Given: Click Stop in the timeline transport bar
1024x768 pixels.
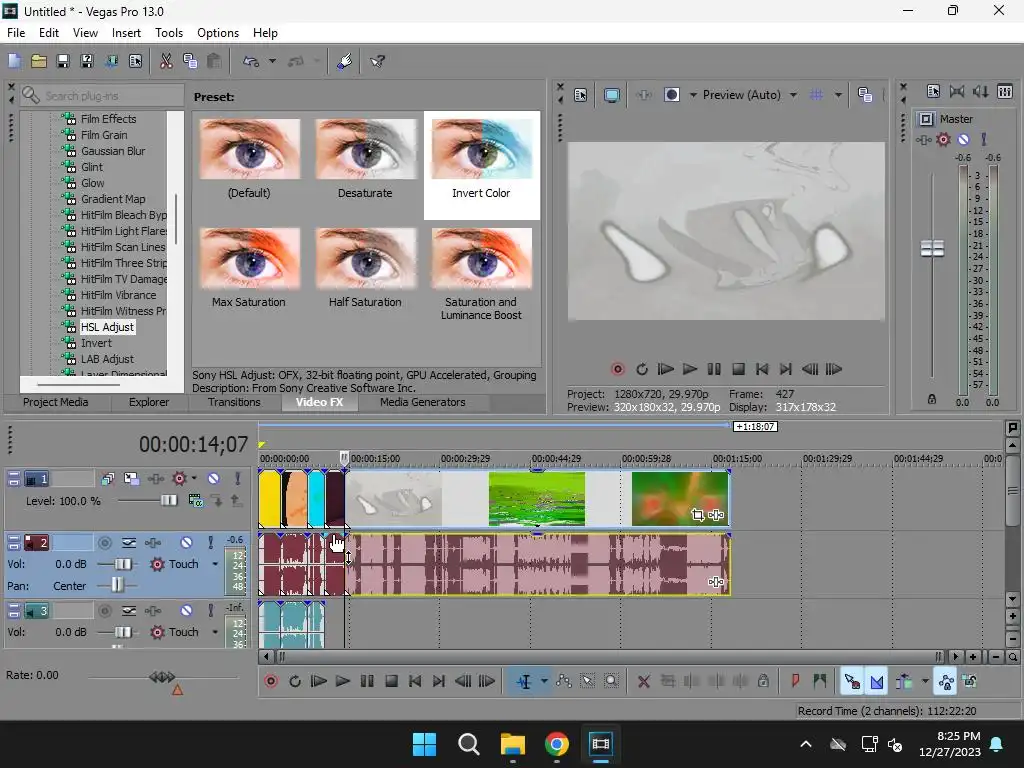Looking at the screenshot, I should [x=391, y=682].
